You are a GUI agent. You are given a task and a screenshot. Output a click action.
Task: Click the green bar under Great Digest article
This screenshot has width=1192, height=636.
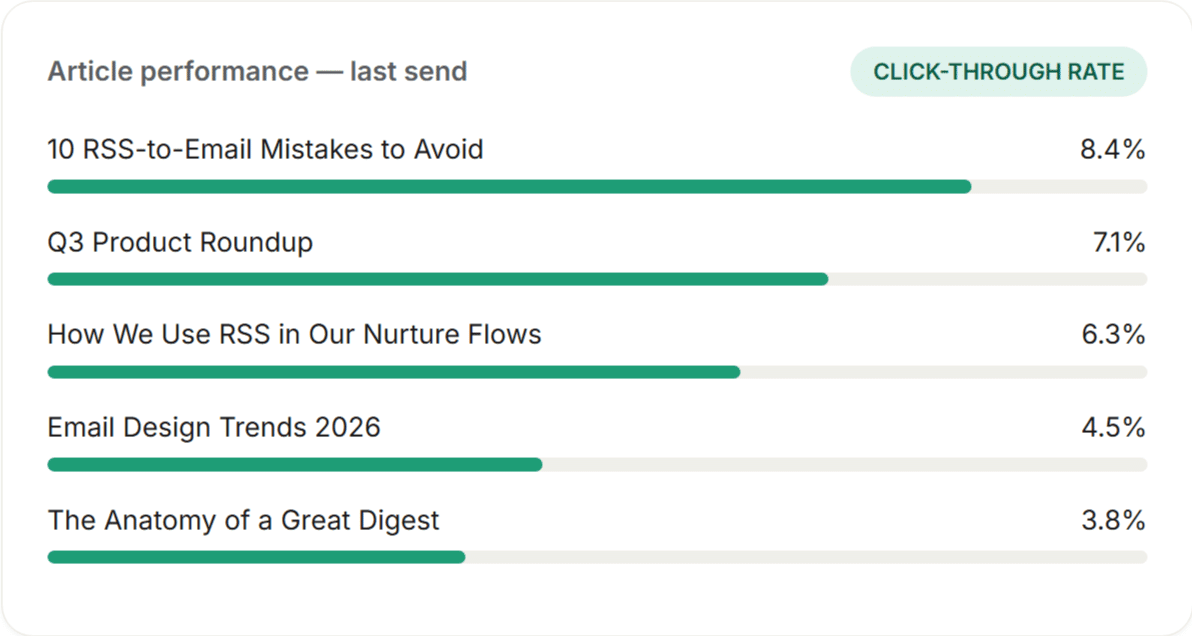coord(256,558)
